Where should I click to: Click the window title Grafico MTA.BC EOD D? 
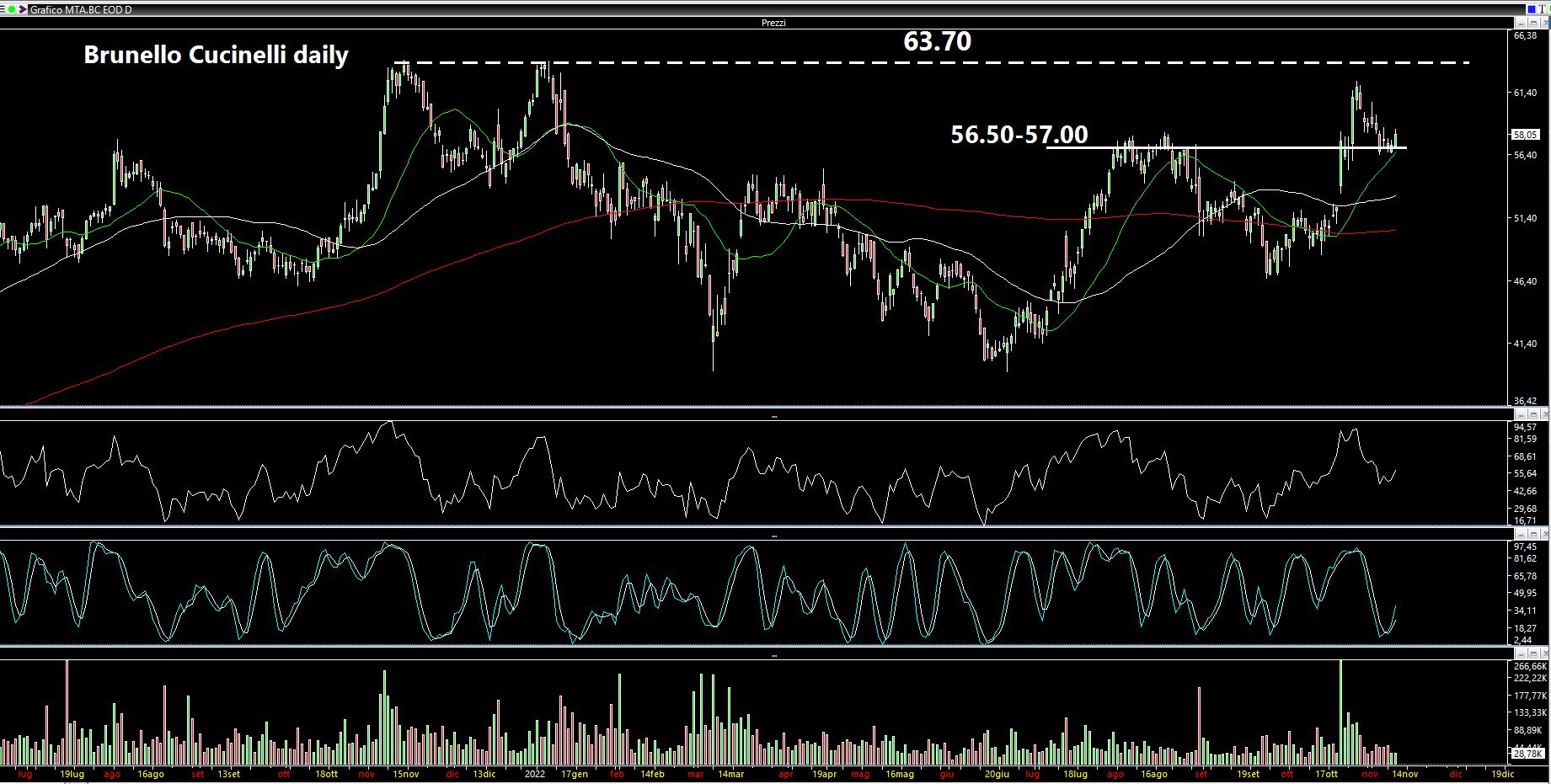click(x=81, y=9)
